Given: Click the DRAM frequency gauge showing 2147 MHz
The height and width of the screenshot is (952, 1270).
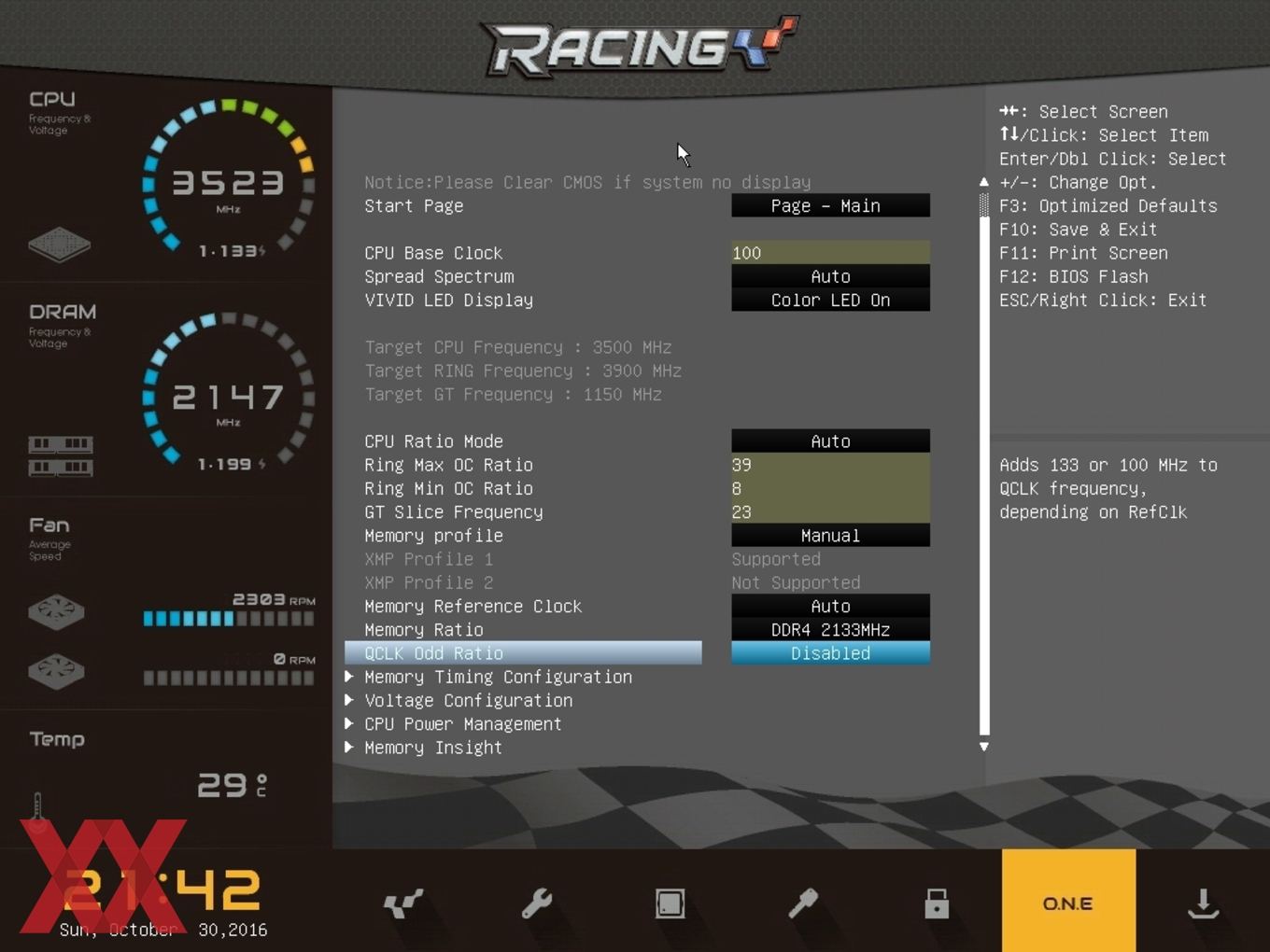Looking at the screenshot, I should tap(228, 390).
